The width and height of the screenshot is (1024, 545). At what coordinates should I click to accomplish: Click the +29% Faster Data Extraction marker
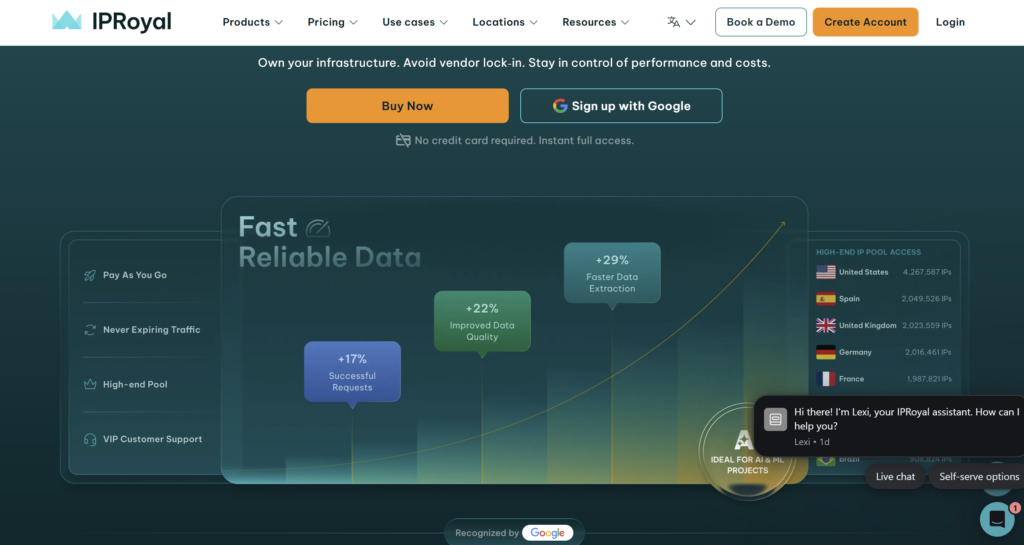pos(612,273)
